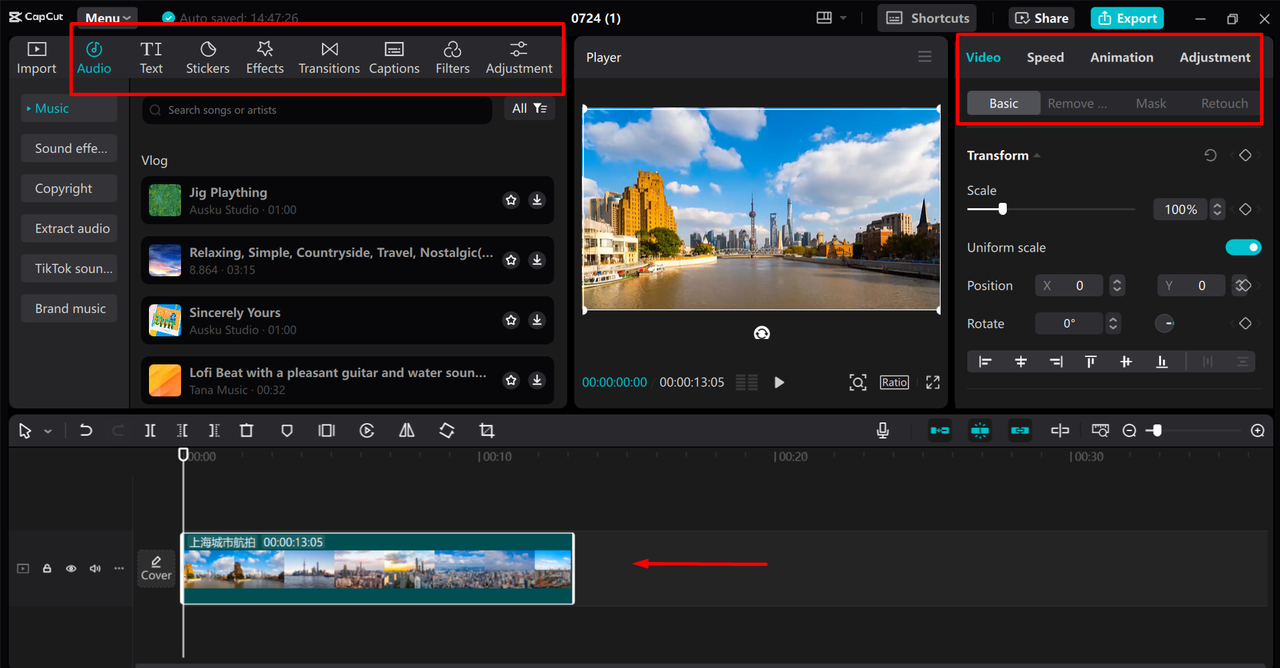Click the Scale percent stepper arrows
Image resolution: width=1280 pixels, height=668 pixels.
1217,209
